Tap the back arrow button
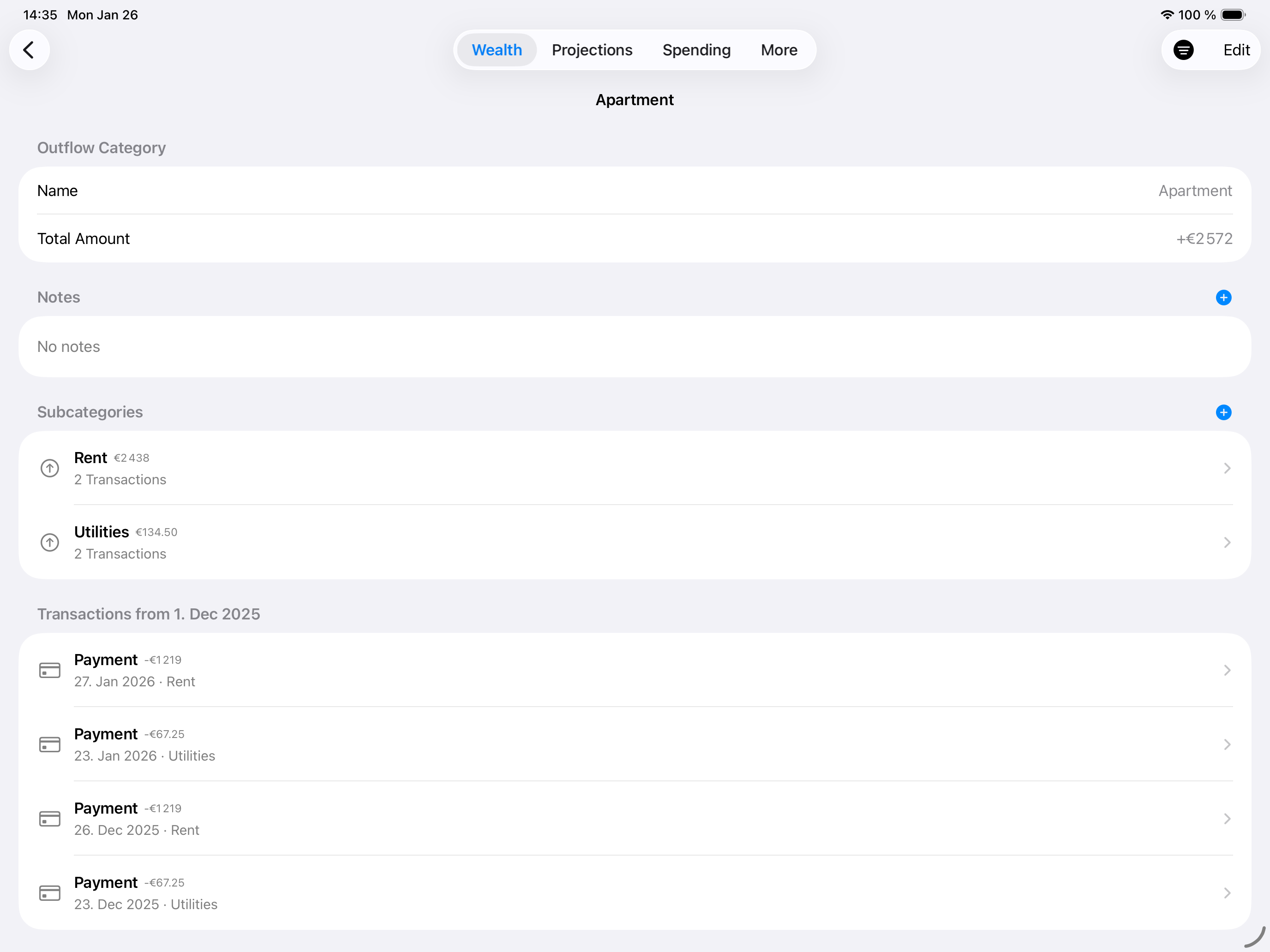Image resolution: width=1270 pixels, height=952 pixels. pyautogui.click(x=29, y=50)
